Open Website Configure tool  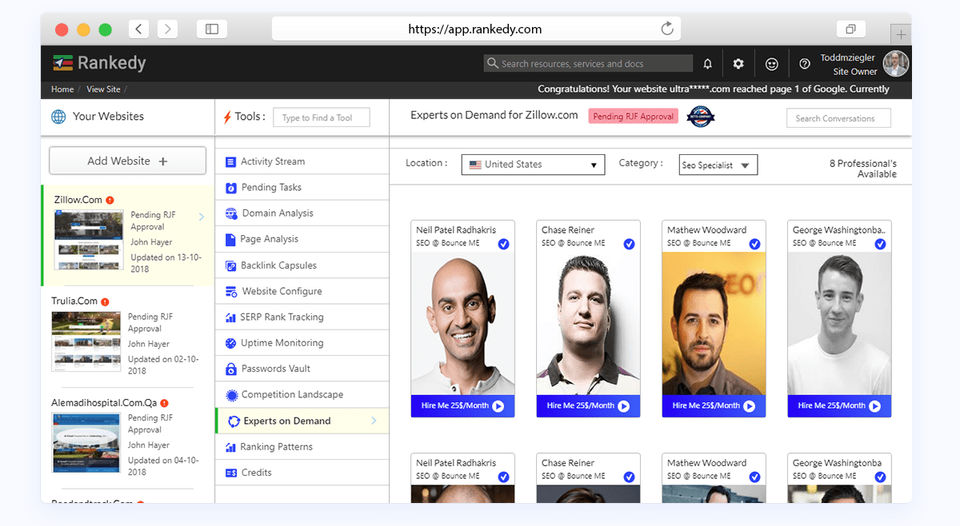[x=302, y=291]
